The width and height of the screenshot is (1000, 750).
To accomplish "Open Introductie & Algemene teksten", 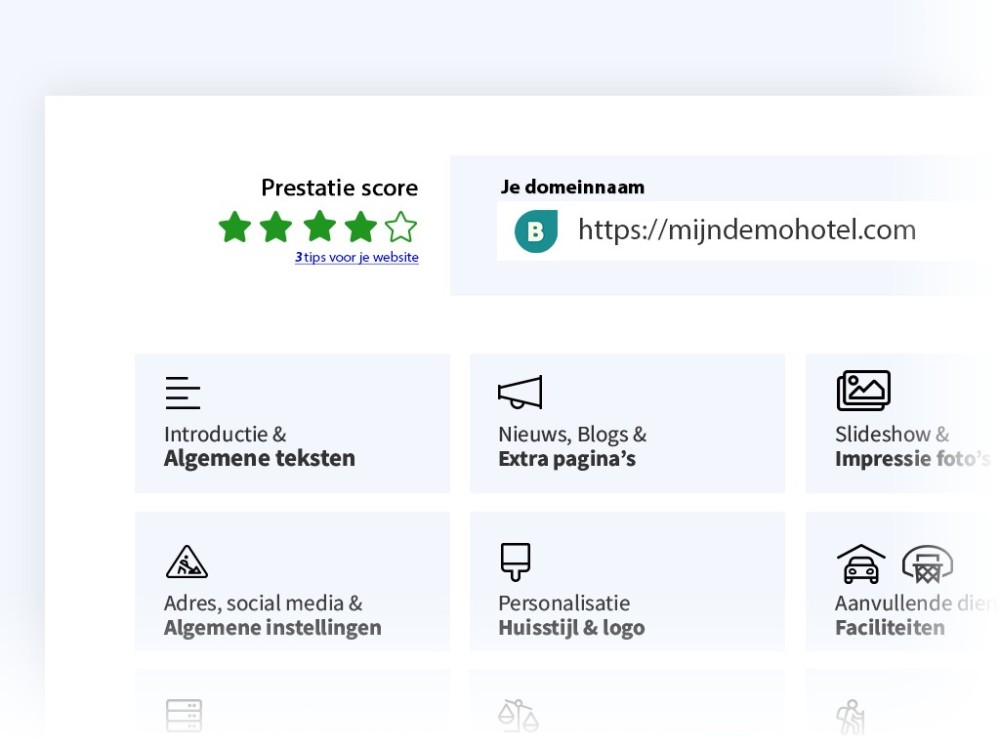I will tap(292, 423).
